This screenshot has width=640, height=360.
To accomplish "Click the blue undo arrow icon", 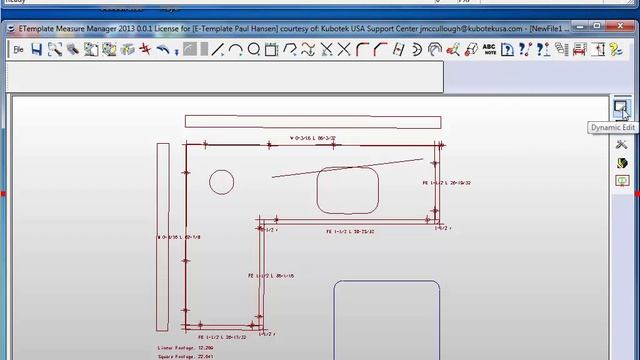I will pos(163,50).
